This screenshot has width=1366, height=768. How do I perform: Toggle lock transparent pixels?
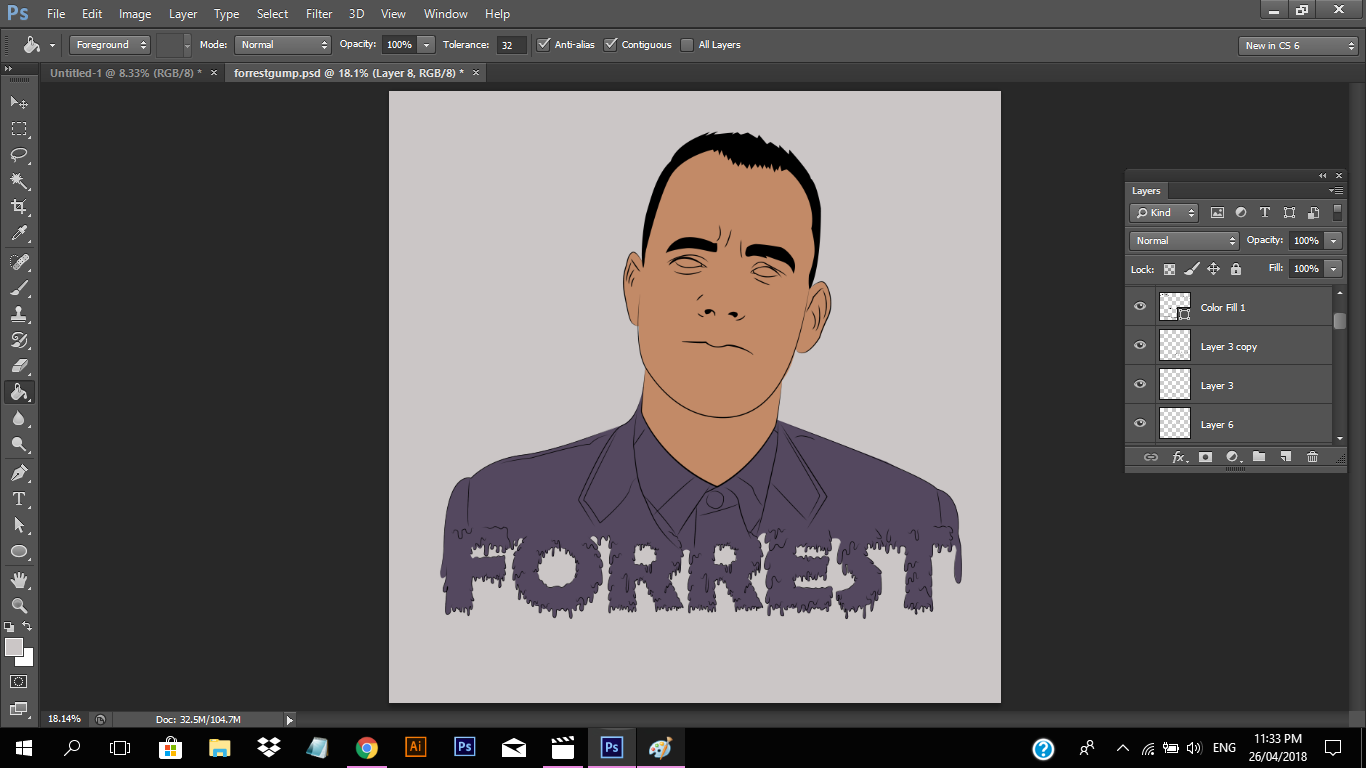click(1168, 269)
